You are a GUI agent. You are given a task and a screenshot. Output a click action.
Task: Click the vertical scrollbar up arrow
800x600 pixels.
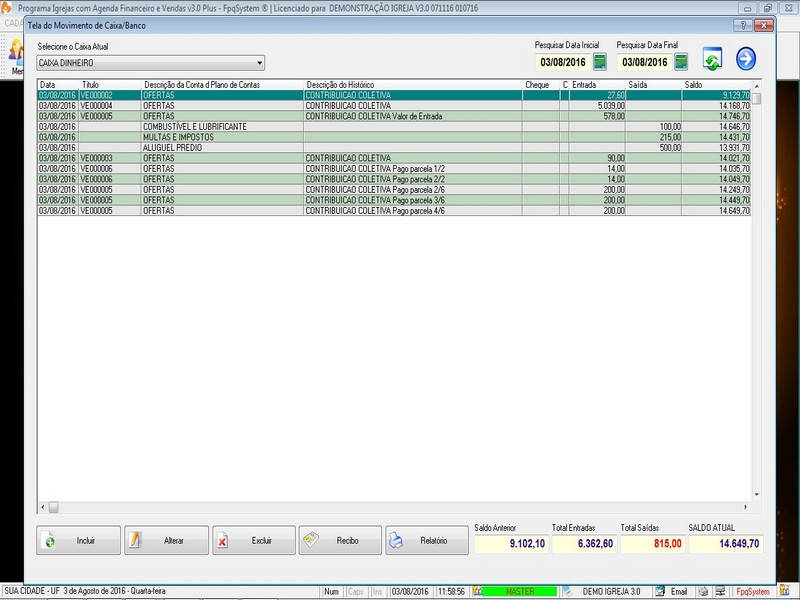(x=757, y=86)
